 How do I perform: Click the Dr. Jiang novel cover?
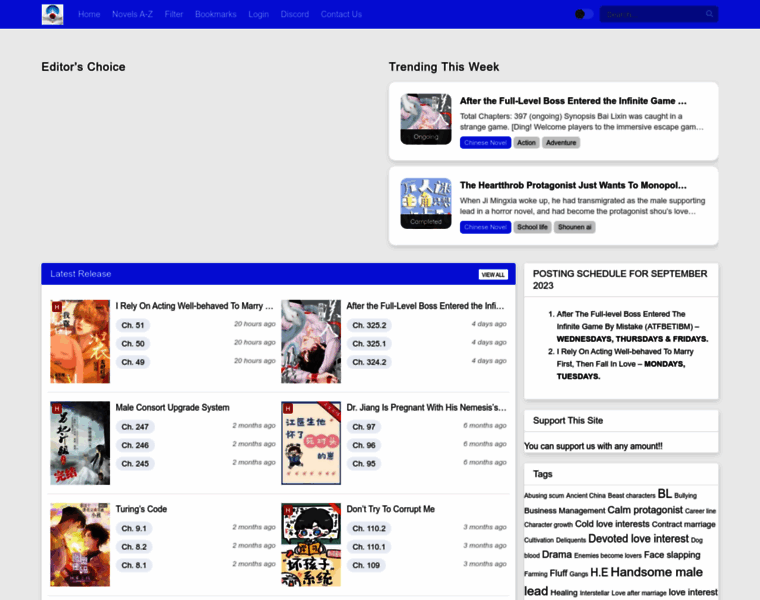click(311, 443)
